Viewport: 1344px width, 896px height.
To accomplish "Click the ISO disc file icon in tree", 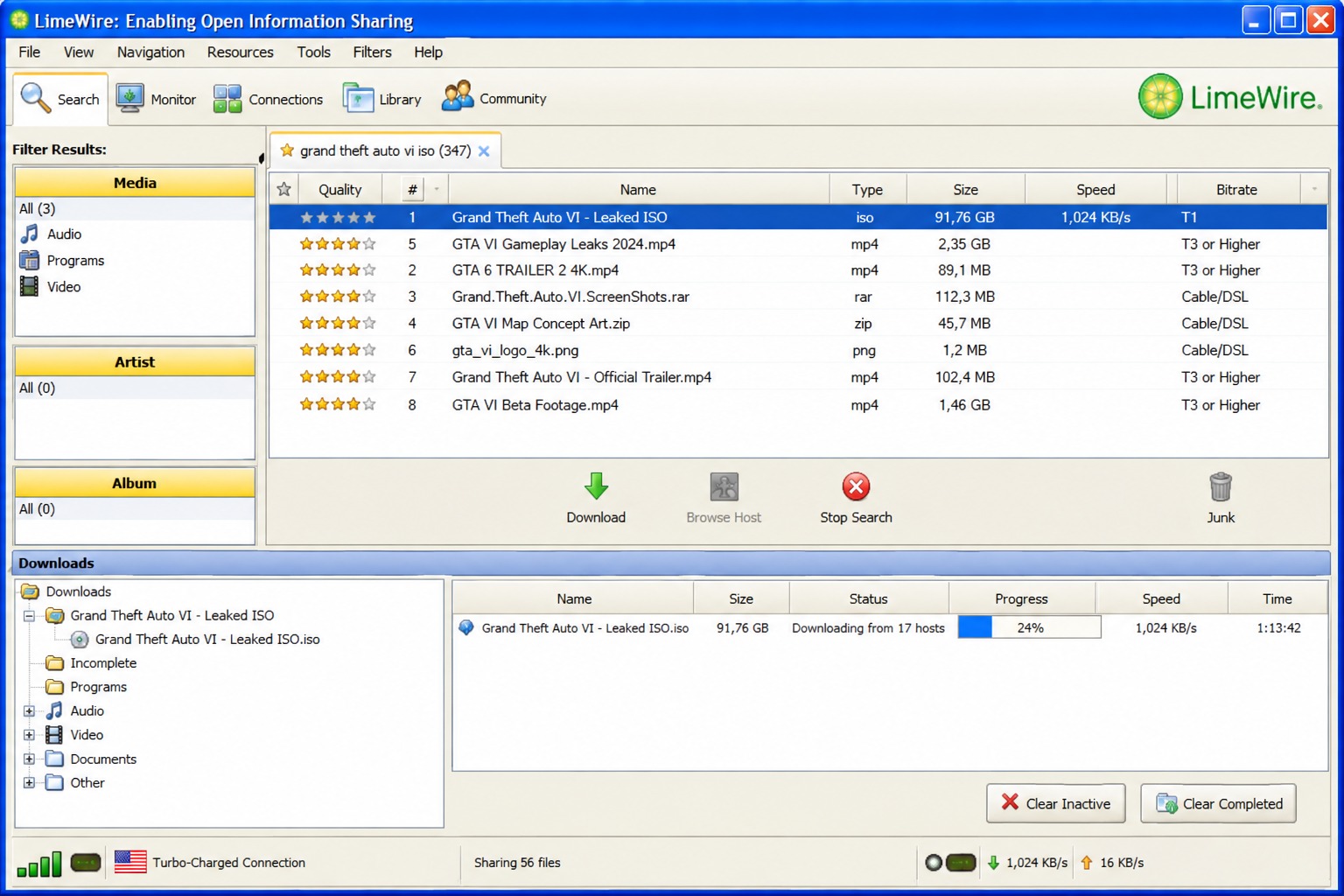I will (x=80, y=640).
